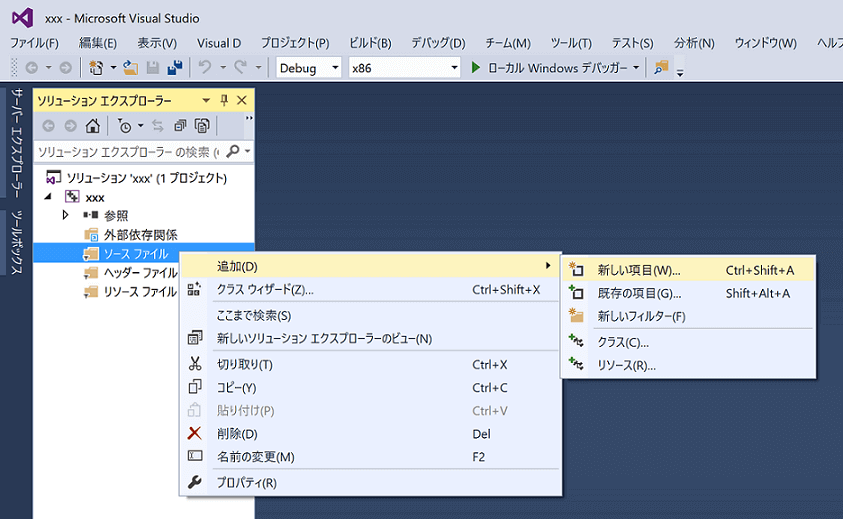
Task: Click the red X Delete icon
Action: (x=195, y=433)
